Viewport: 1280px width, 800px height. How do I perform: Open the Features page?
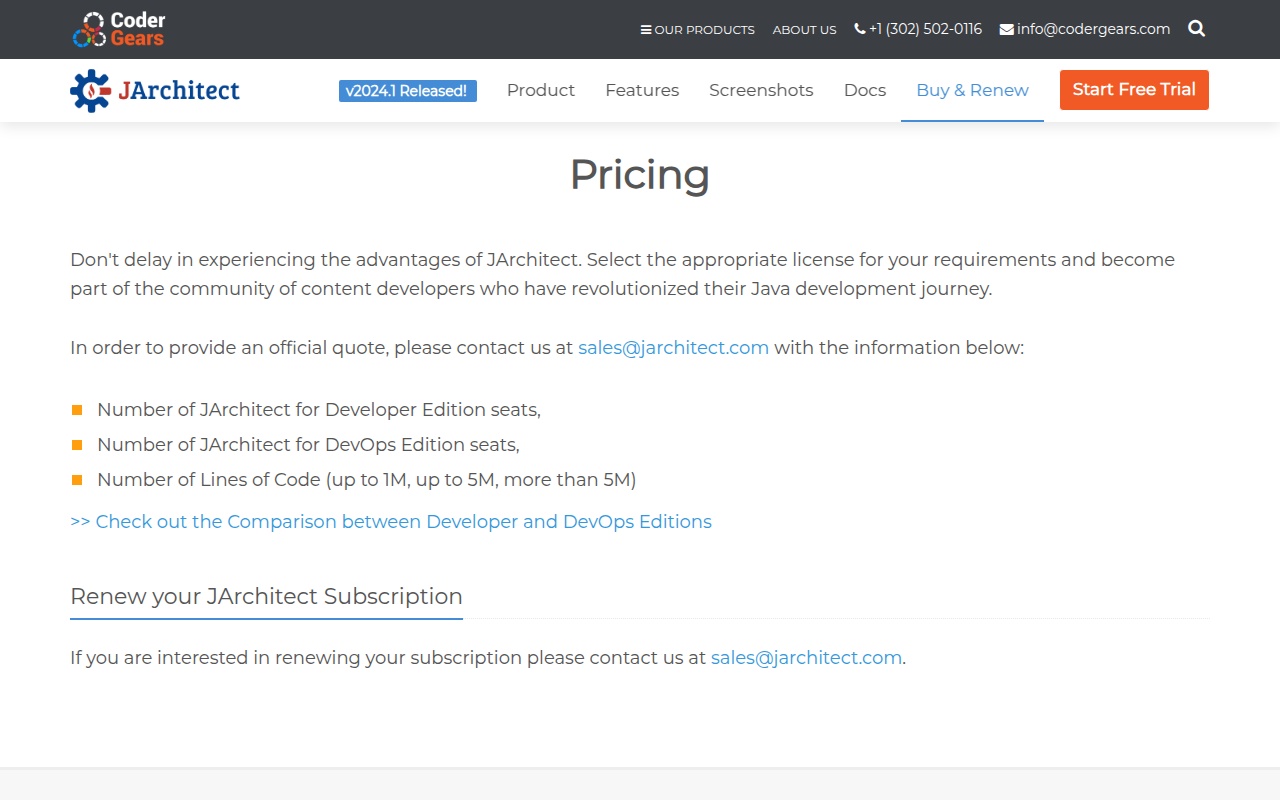[x=642, y=90]
